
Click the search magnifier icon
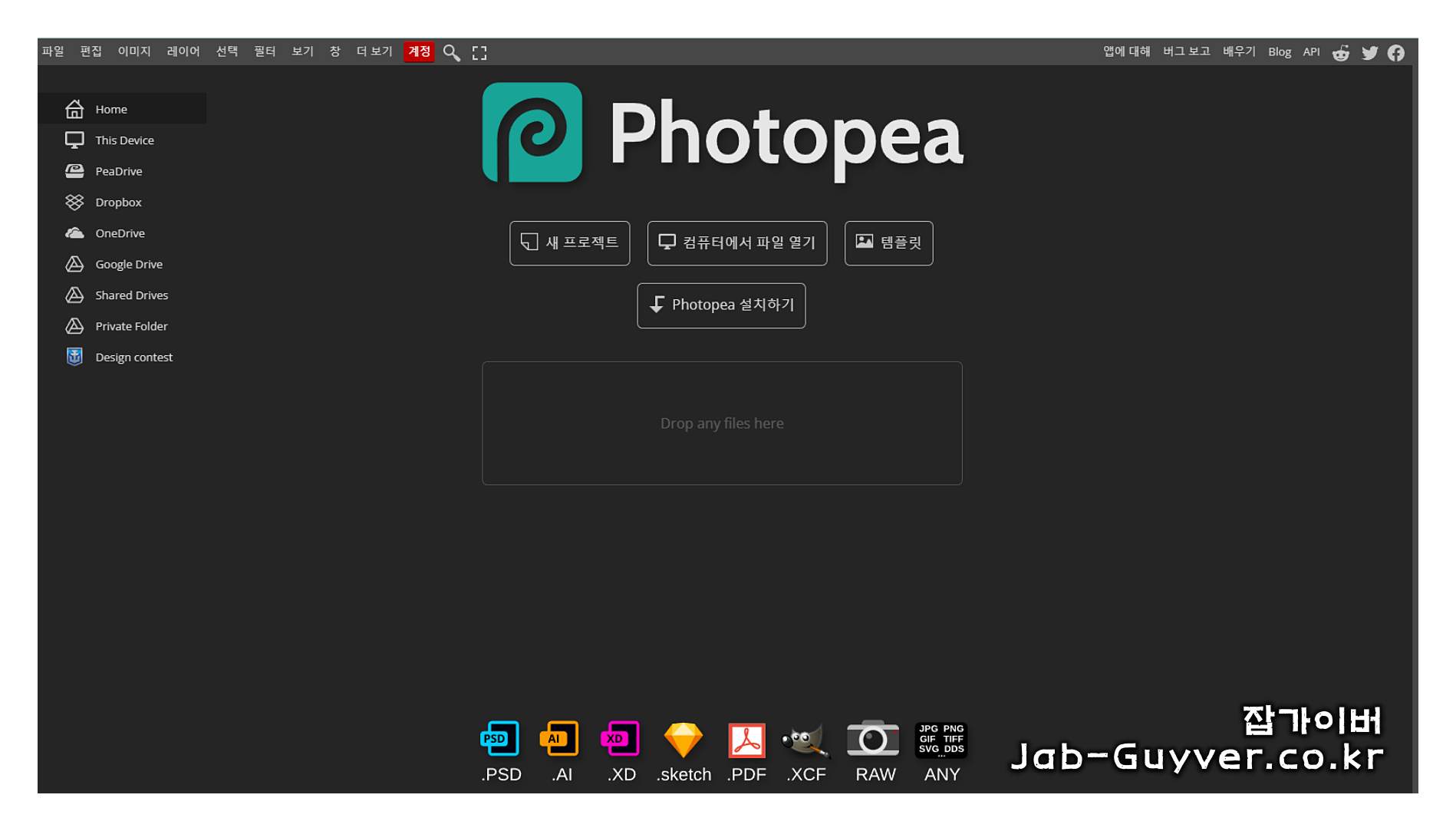pos(451,52)
